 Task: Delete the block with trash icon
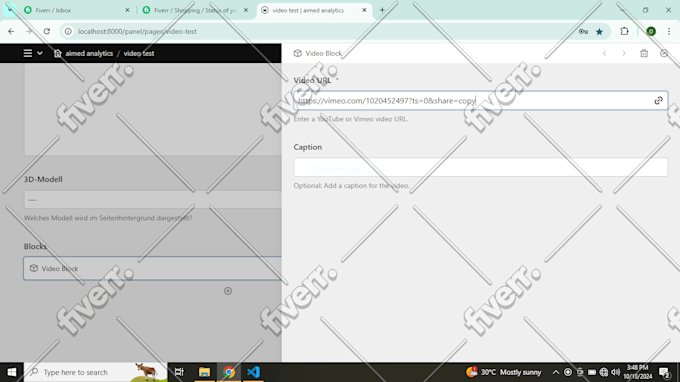(644, 53)
